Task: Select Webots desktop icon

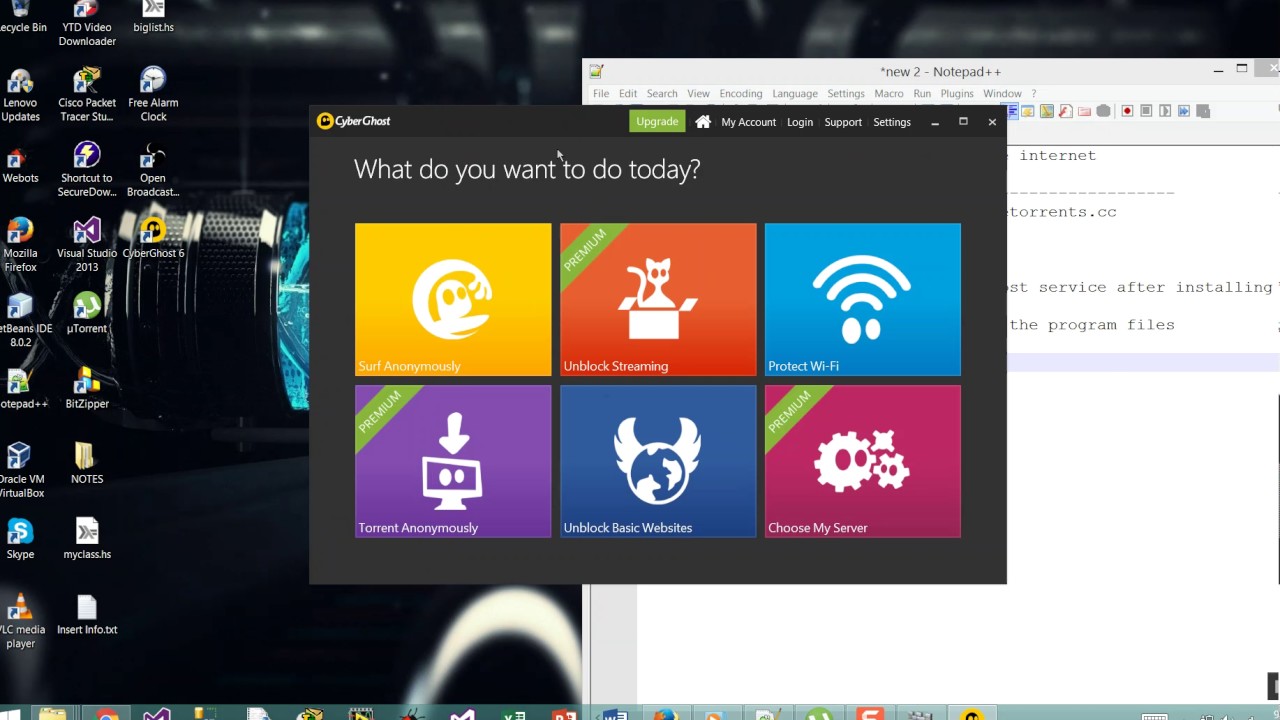Action: 20,165
